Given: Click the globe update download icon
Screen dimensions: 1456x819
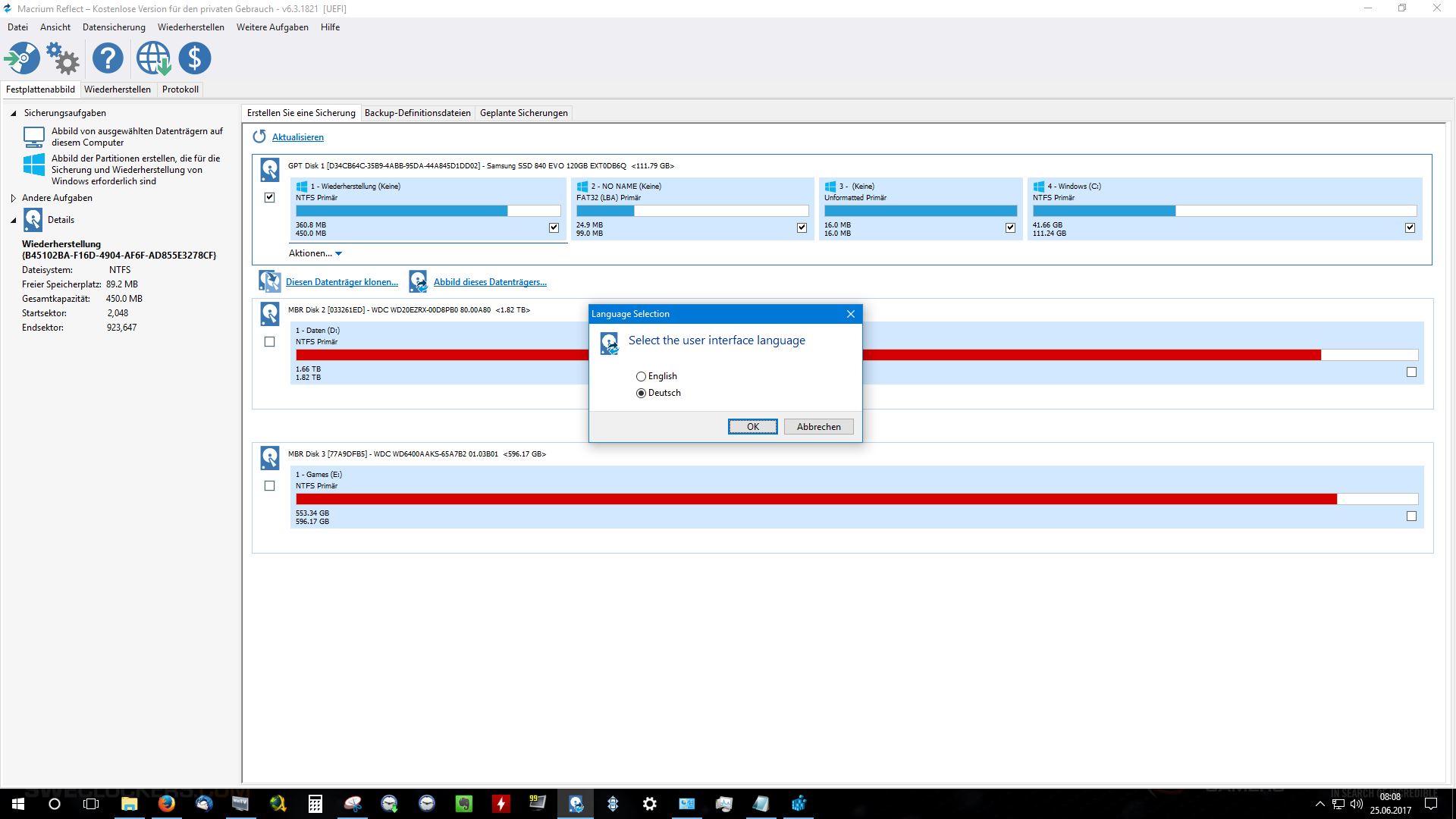Looking at the screenshot, I should pos(153,58).
